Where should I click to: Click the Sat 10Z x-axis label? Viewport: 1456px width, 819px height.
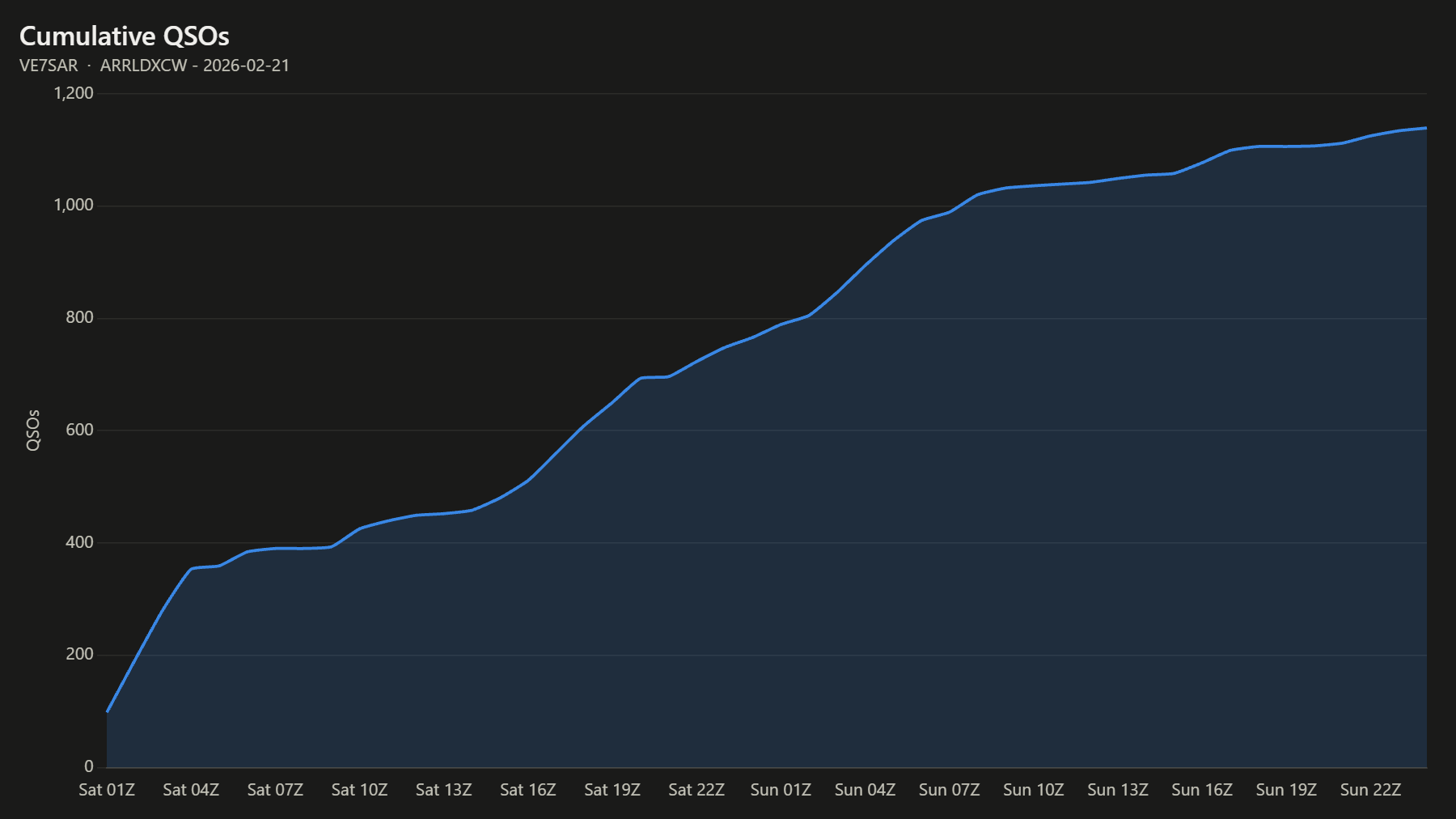[x=359, y=790]
